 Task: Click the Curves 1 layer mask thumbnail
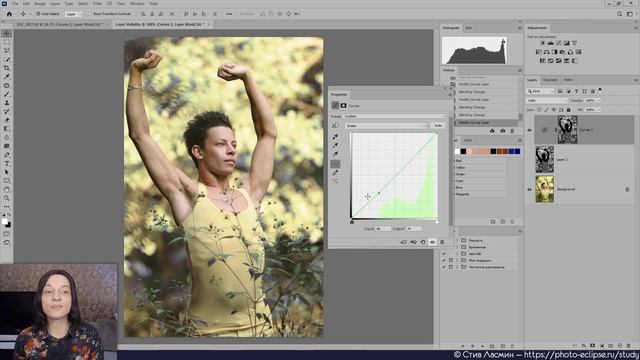568,130
